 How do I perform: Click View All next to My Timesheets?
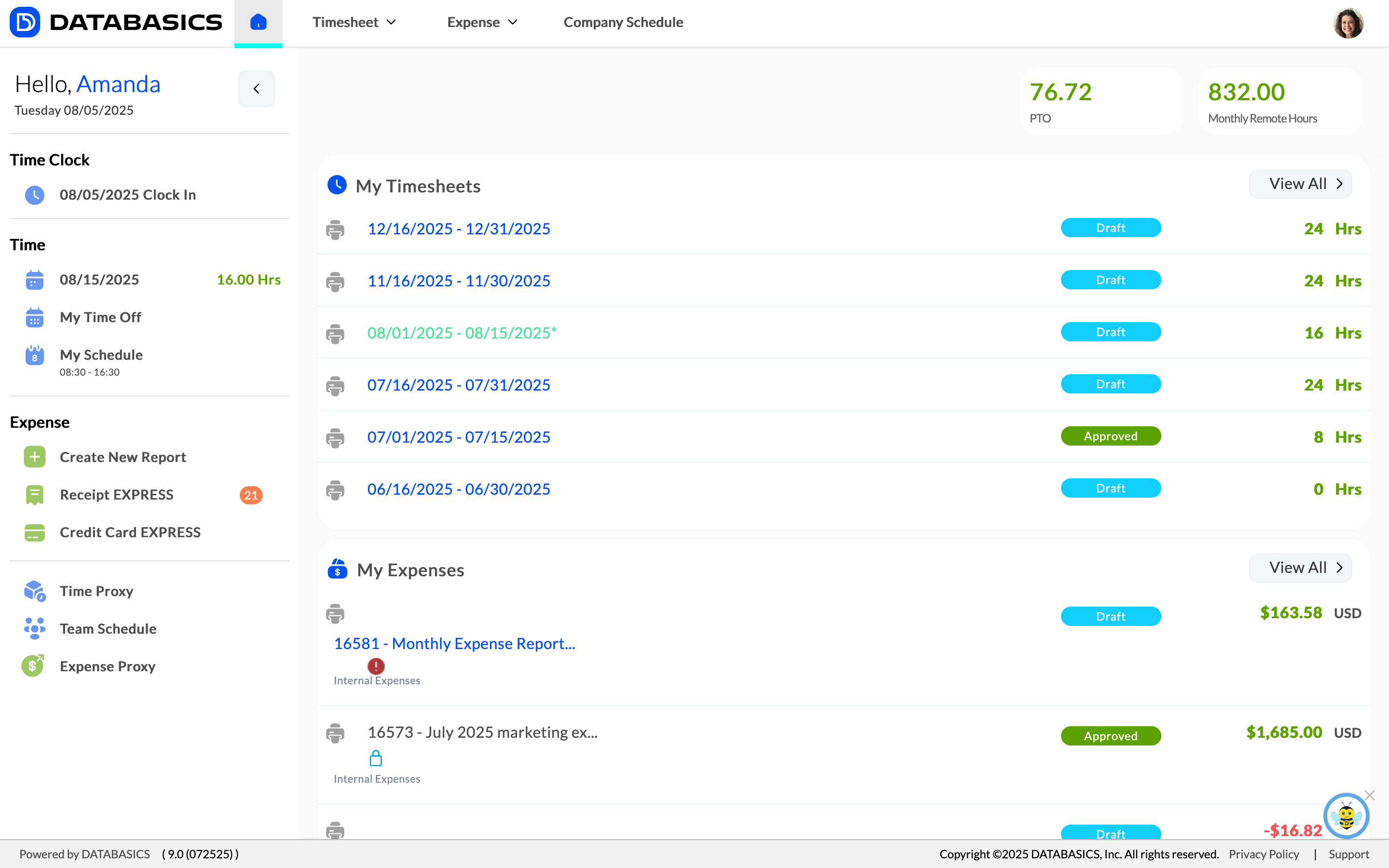pos(1301,184)
